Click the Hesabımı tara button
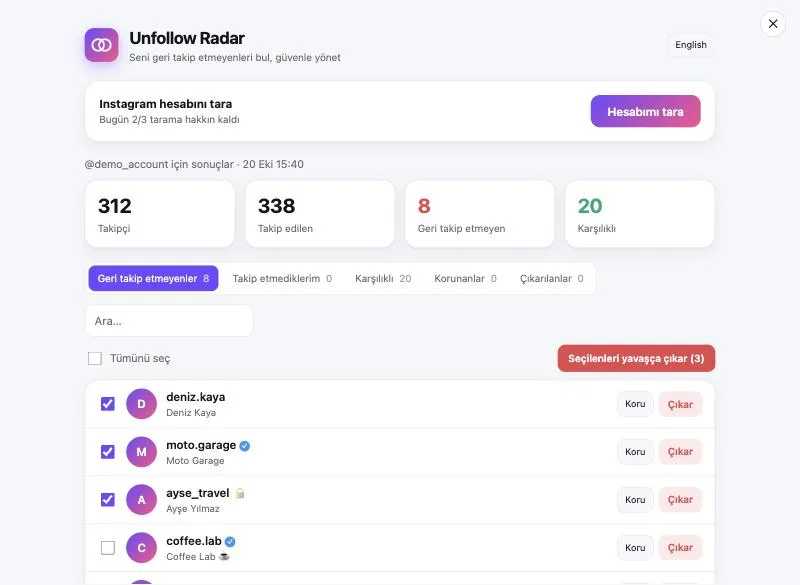800x585 pixels. (645, 111)
